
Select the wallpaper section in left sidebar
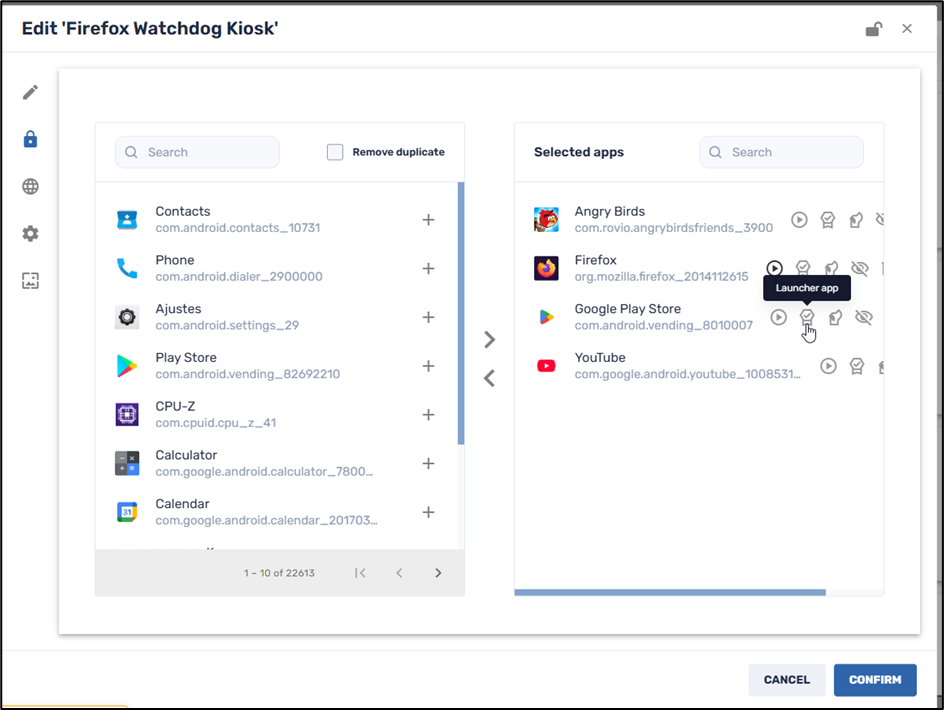pyautogui.click(x=30, y=280)
